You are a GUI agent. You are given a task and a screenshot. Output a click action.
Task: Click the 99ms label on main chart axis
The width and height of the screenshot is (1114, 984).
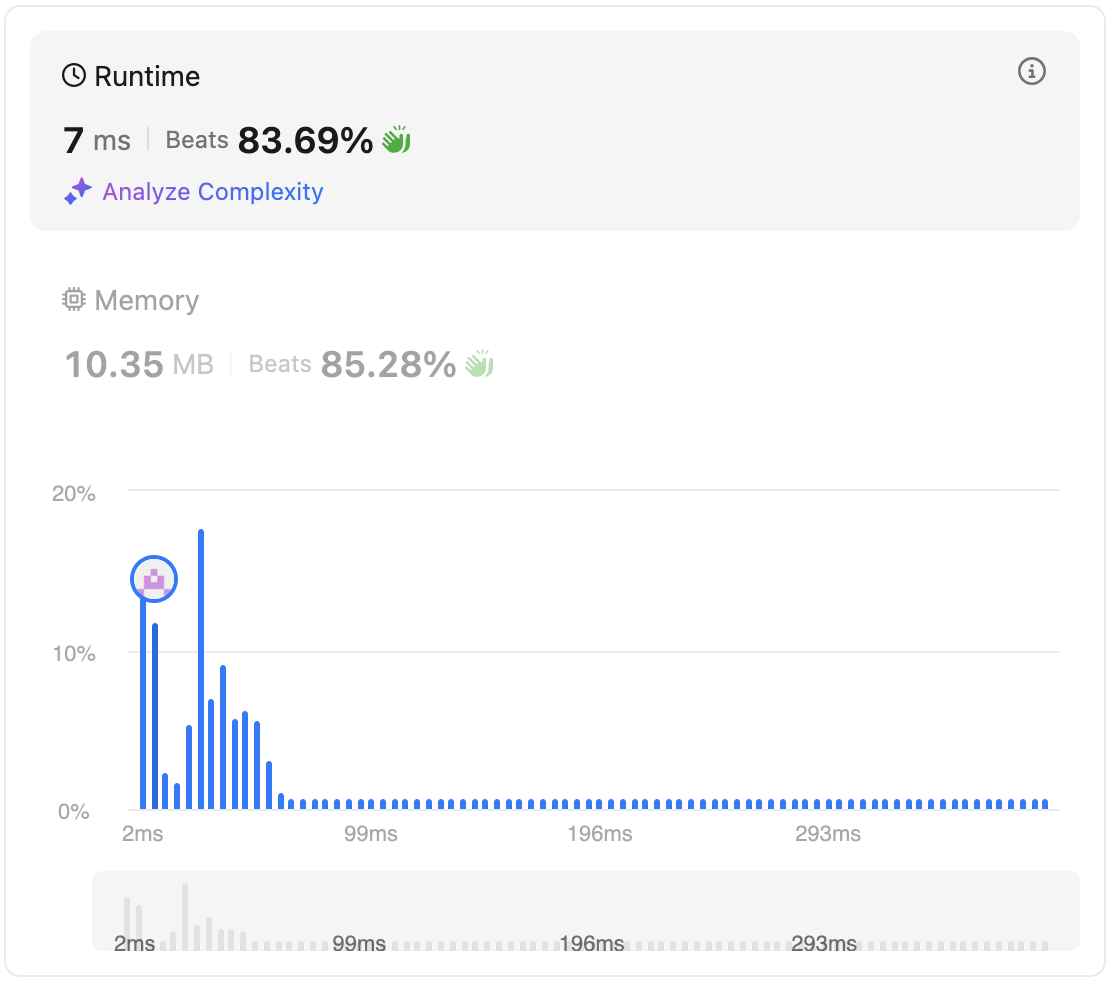tap(370, 834)
